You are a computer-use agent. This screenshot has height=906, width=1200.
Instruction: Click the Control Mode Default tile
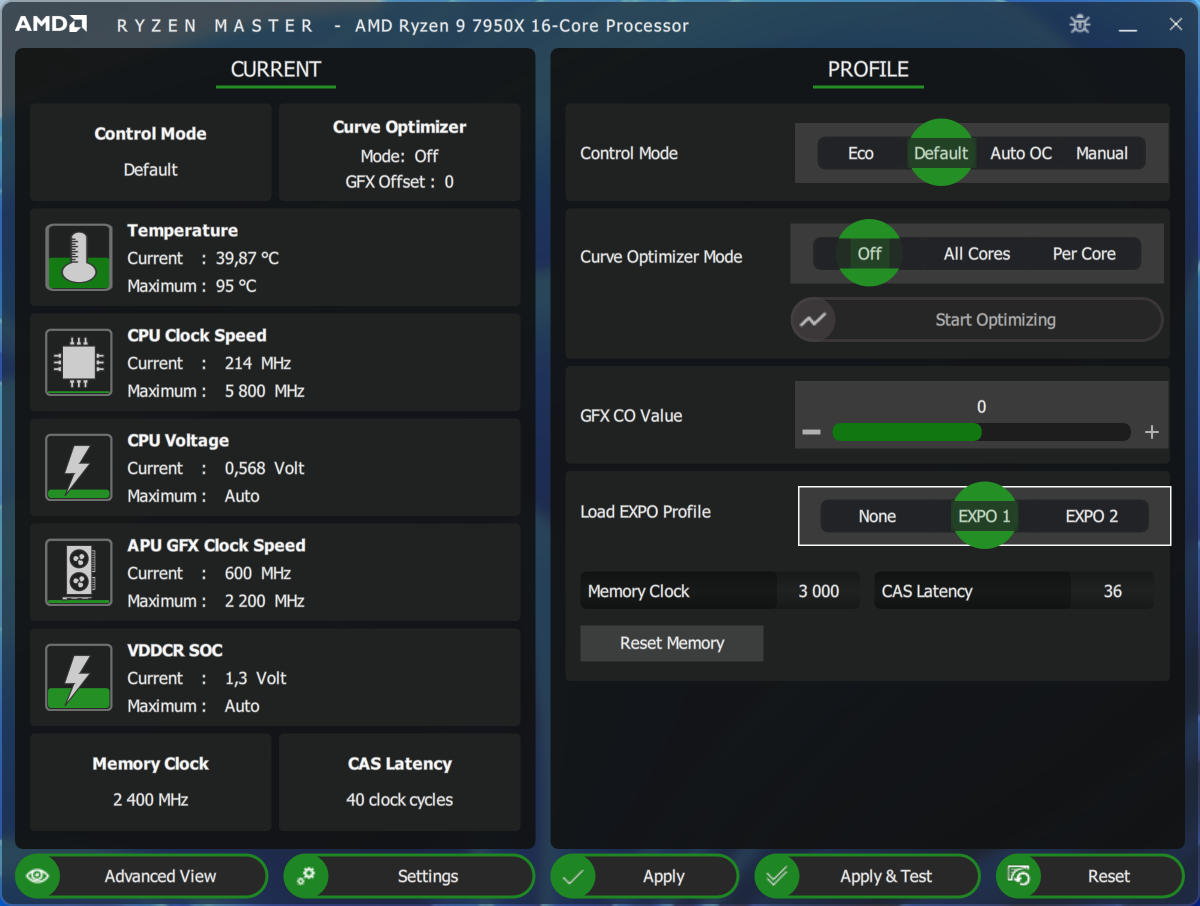pos(150,152)
